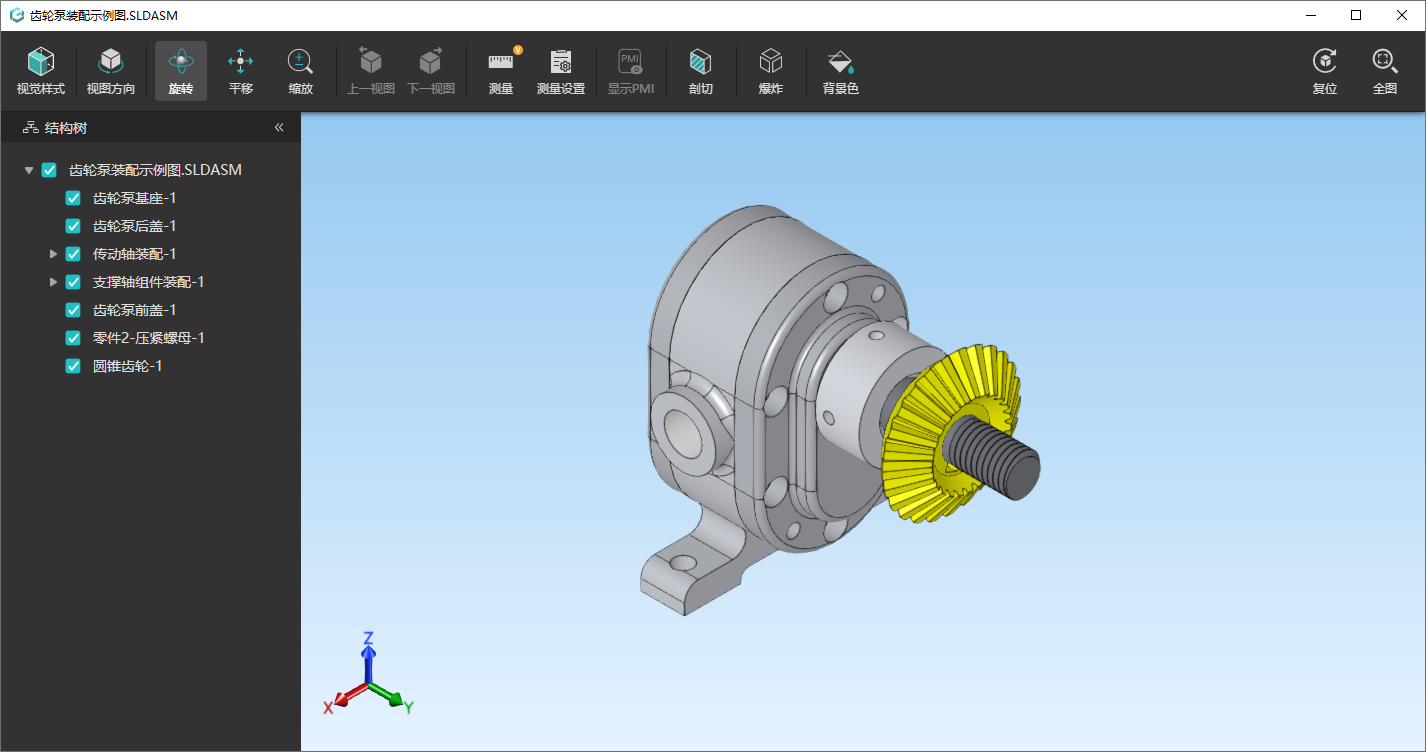Expand the 传动轴装配-1 tree node
Viewport: 1426px width, 752px height.
point(54,254)
